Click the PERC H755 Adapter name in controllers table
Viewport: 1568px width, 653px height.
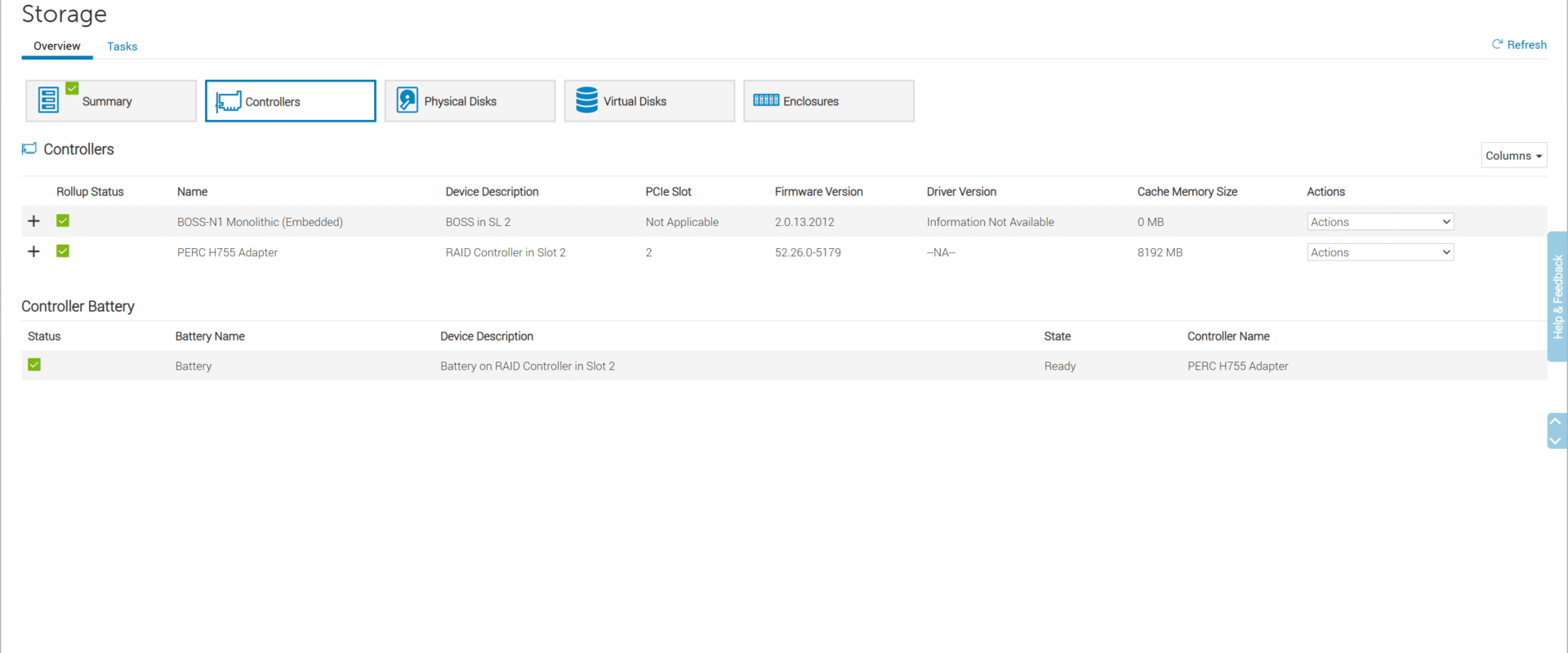227,252
